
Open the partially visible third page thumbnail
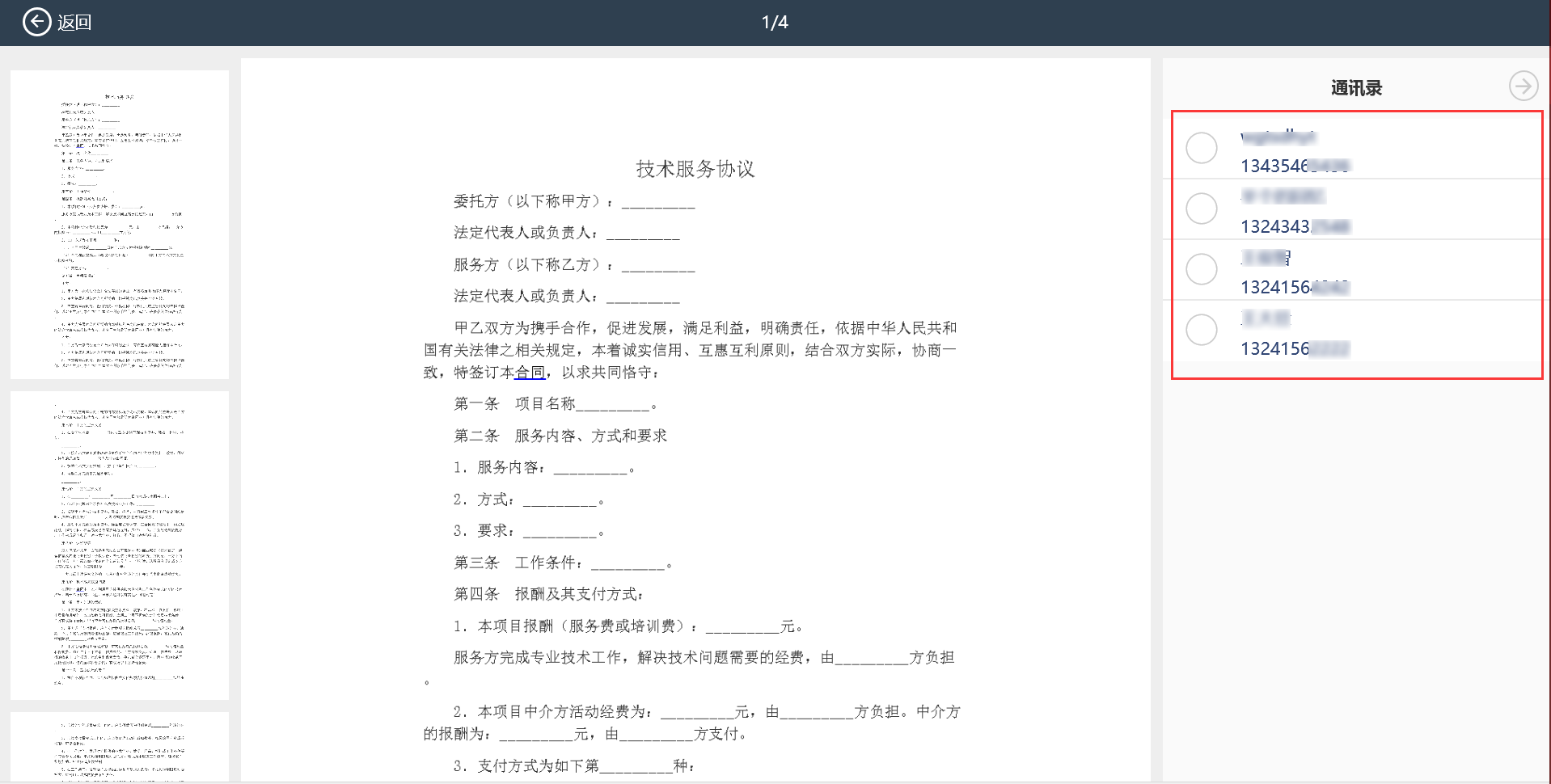click(120, 747)
